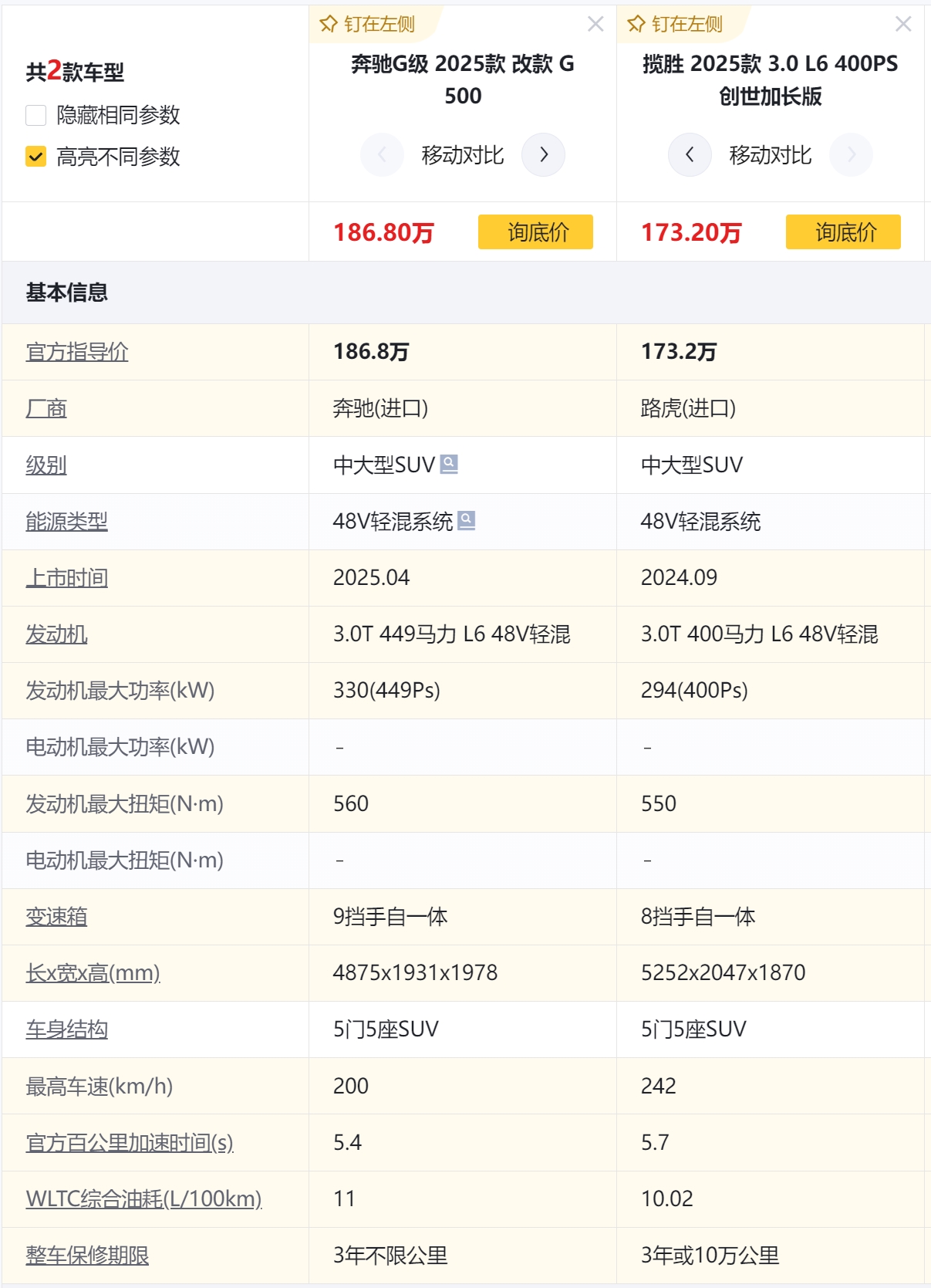This screenshot has width=931, height=1288.
Task: Click the disabled left arrow under 奔驰G级
Action: pyautogui.click(x=382, y=154)
